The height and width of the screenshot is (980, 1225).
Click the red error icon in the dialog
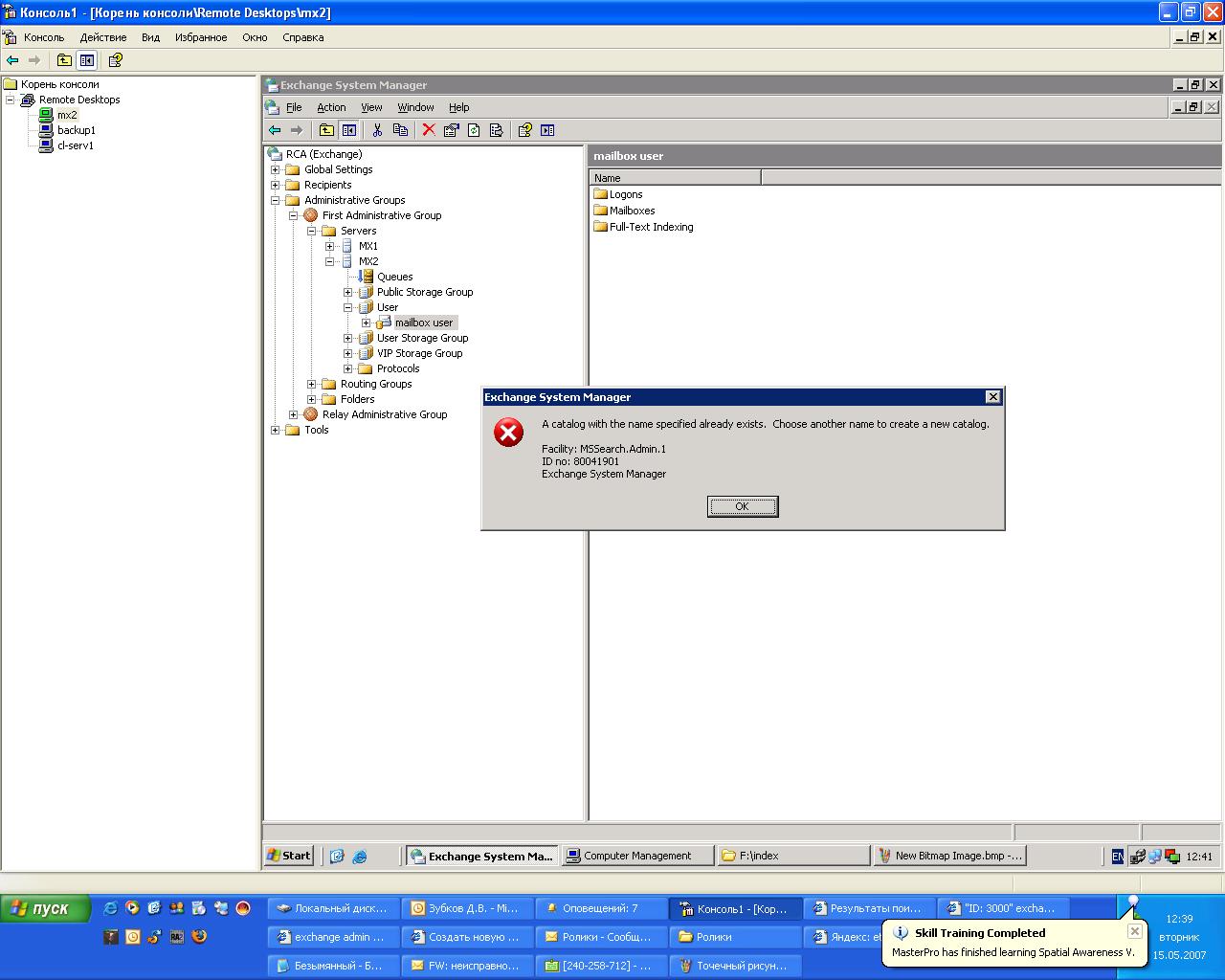(508, 433)
